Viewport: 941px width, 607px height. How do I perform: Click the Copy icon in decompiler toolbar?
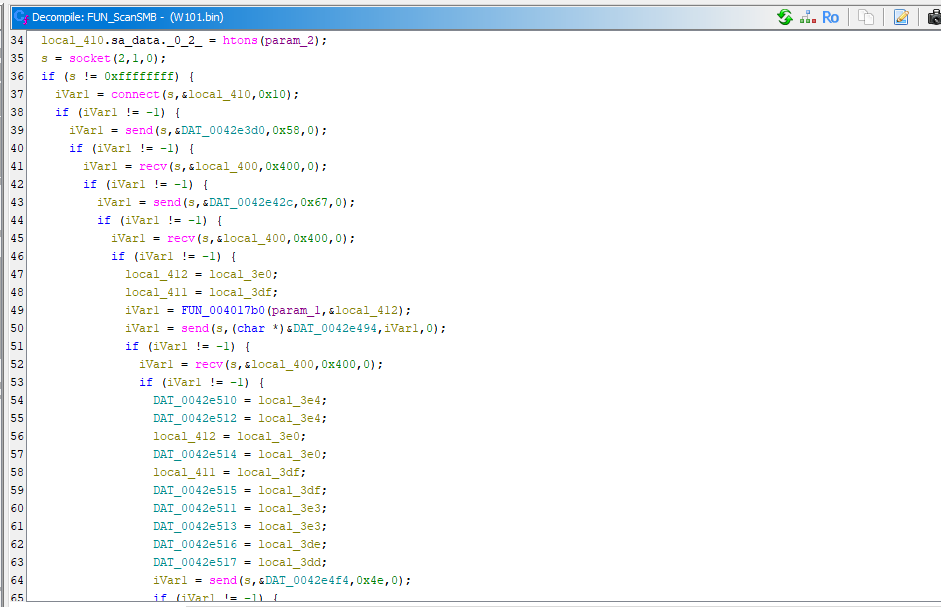point(867,17)
